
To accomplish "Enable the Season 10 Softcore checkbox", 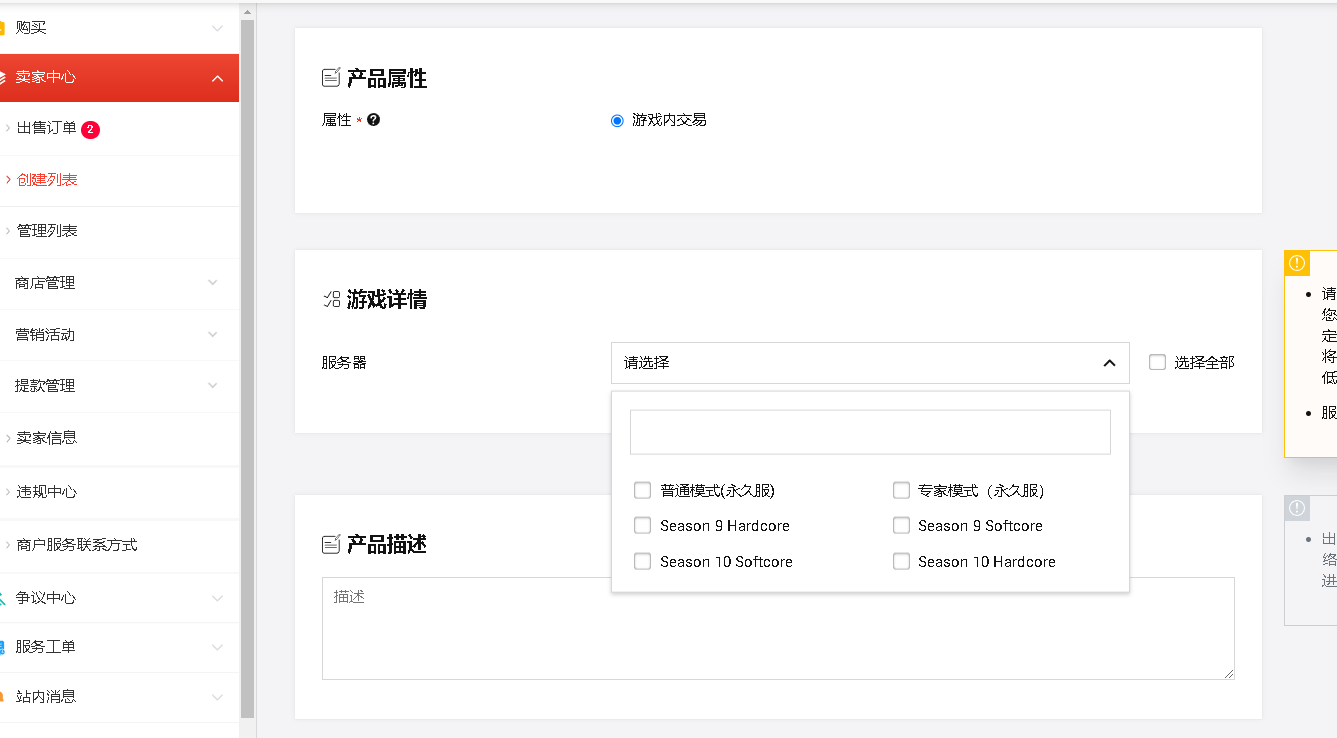I will tap(643, 562).
